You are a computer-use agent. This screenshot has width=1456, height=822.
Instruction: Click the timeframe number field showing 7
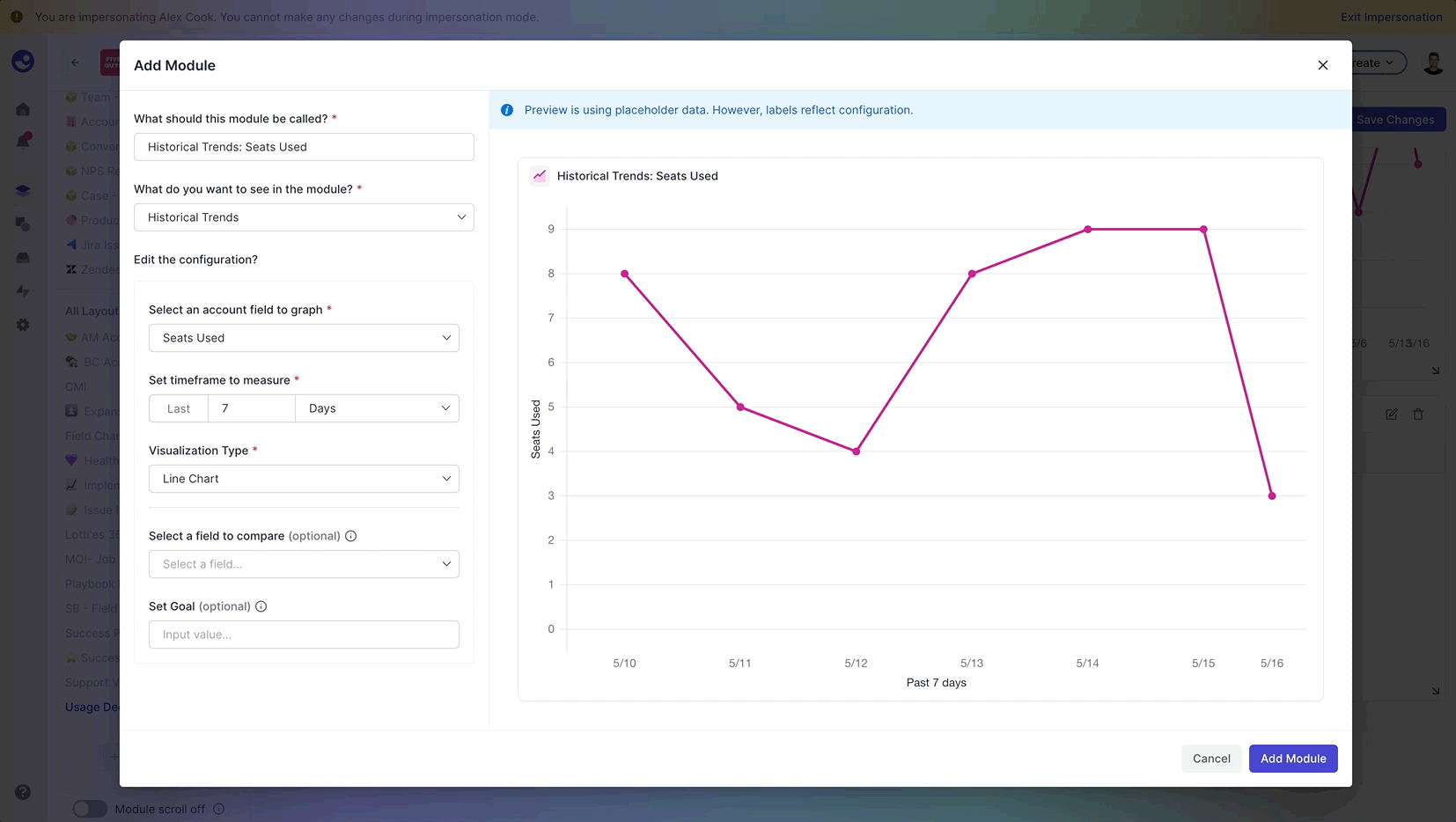click(x=251, y=408)
